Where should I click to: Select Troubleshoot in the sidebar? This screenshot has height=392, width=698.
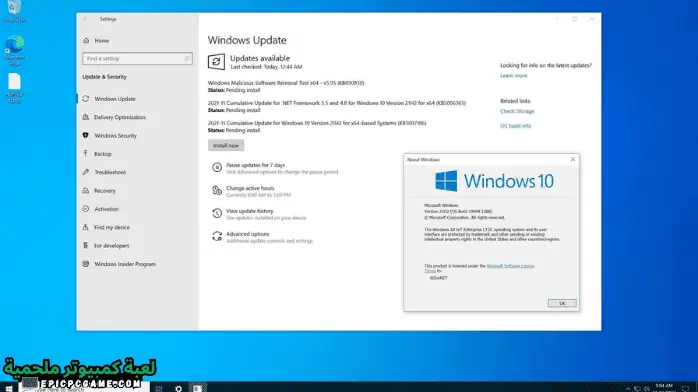click(110, 172)
